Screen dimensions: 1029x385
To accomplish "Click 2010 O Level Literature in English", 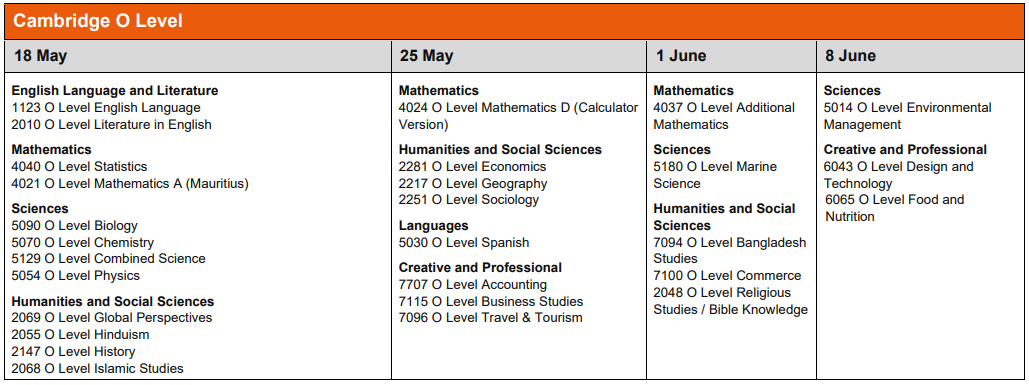I will [x=112, y=125].
